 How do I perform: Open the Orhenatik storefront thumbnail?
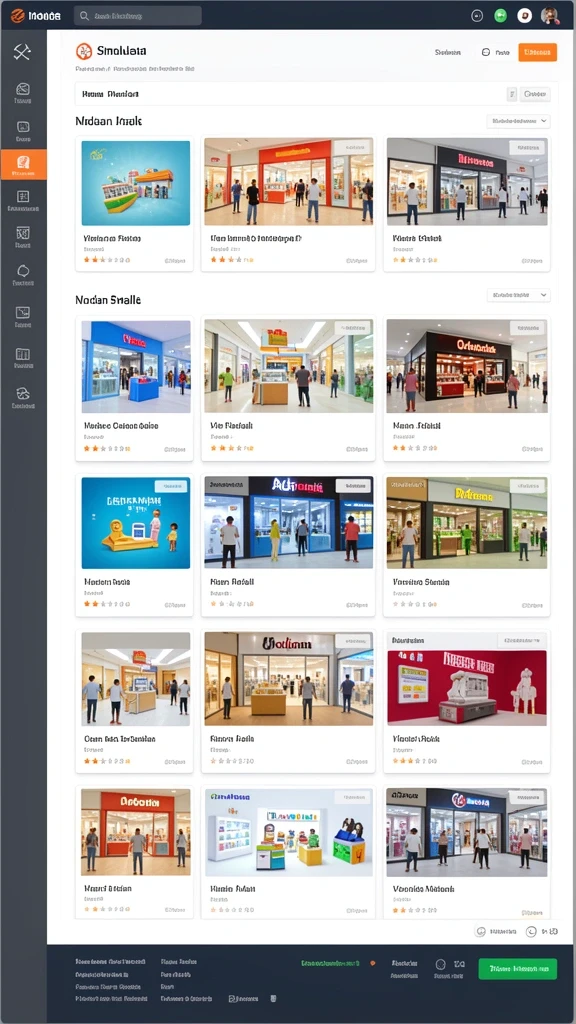click(x=466, y=366)
